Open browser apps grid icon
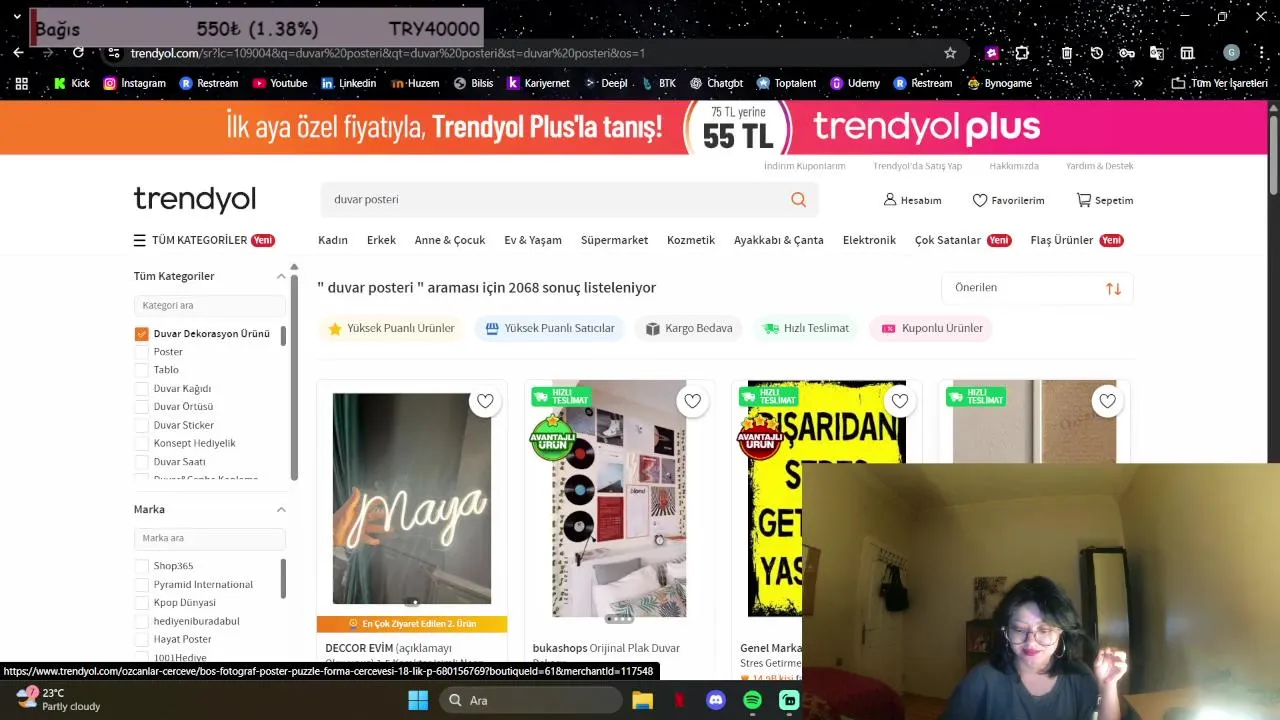 click(22, 83)
